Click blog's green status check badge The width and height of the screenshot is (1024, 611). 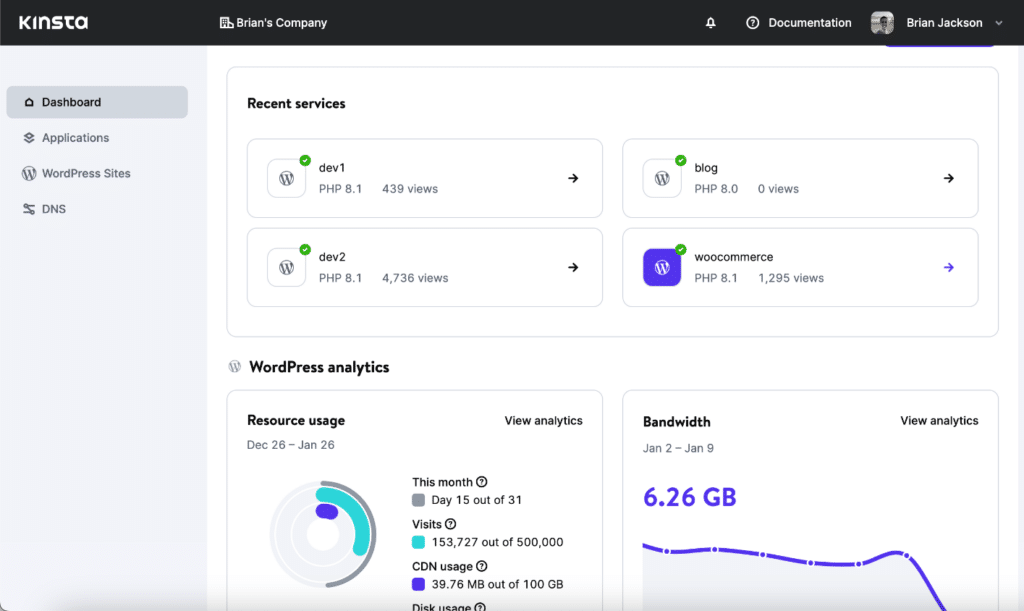click(680, 161)
